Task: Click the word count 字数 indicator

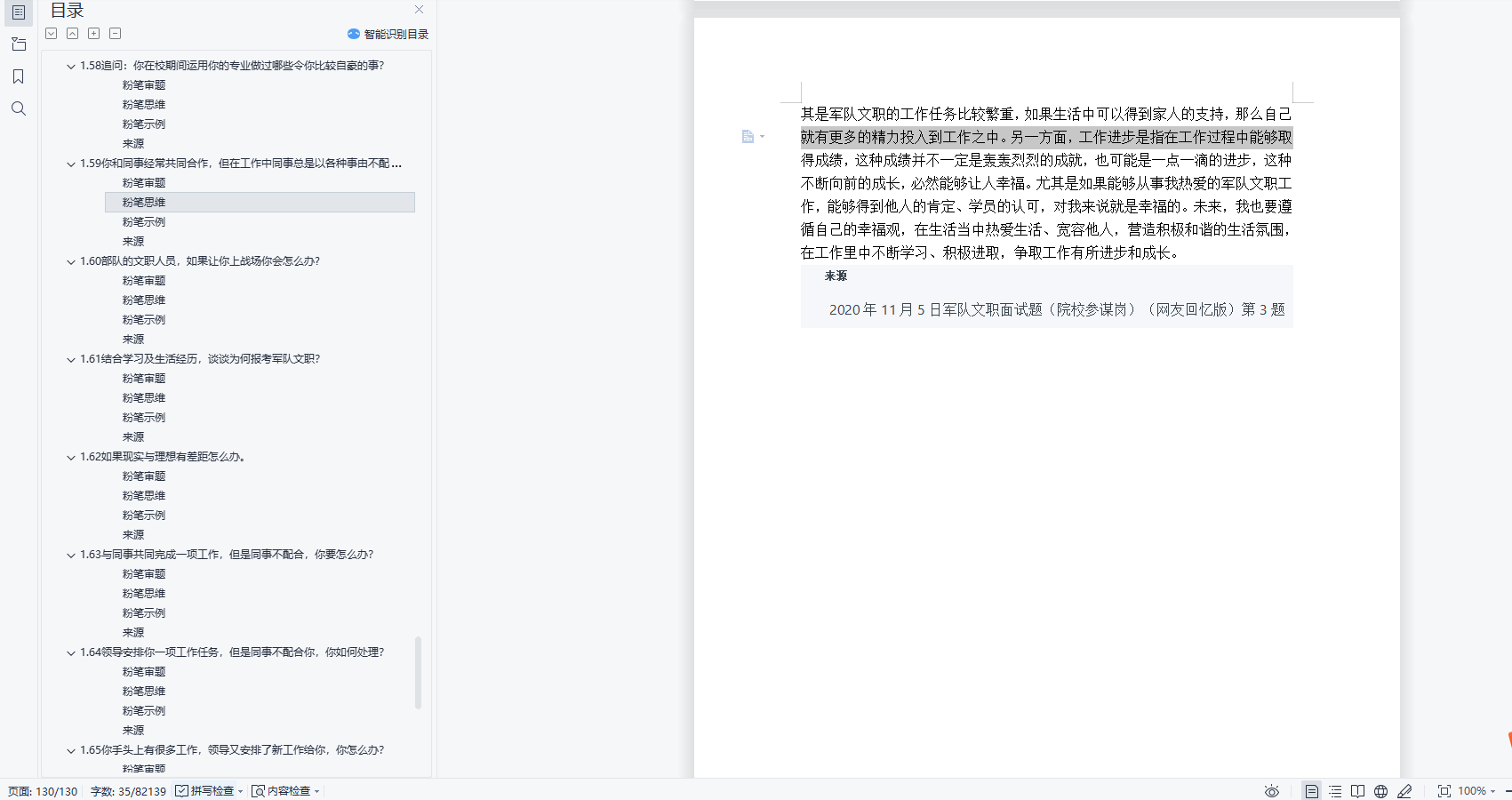Action: [x=128, y=791]
